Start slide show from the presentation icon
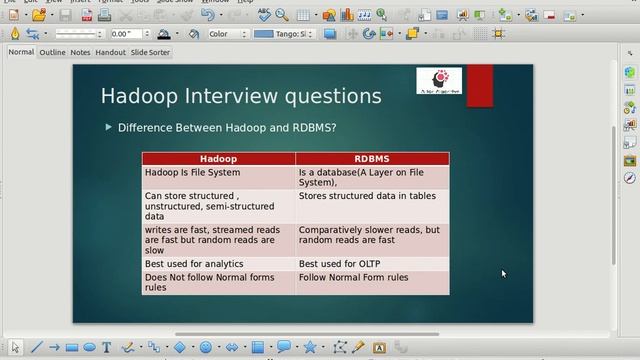640x360 pixels. click(462, 15)
